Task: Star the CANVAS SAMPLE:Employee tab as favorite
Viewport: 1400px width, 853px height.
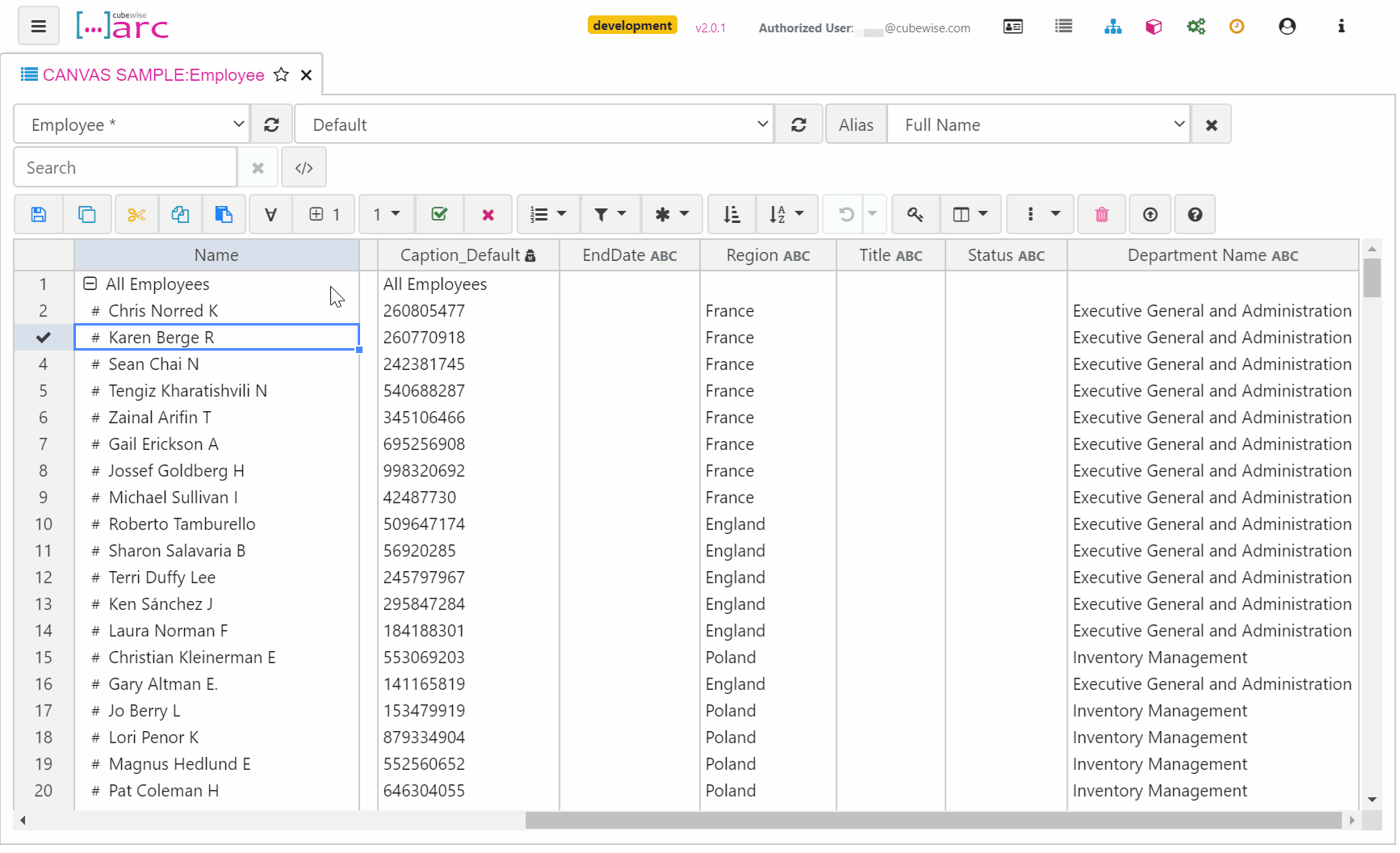Action: 281,75
